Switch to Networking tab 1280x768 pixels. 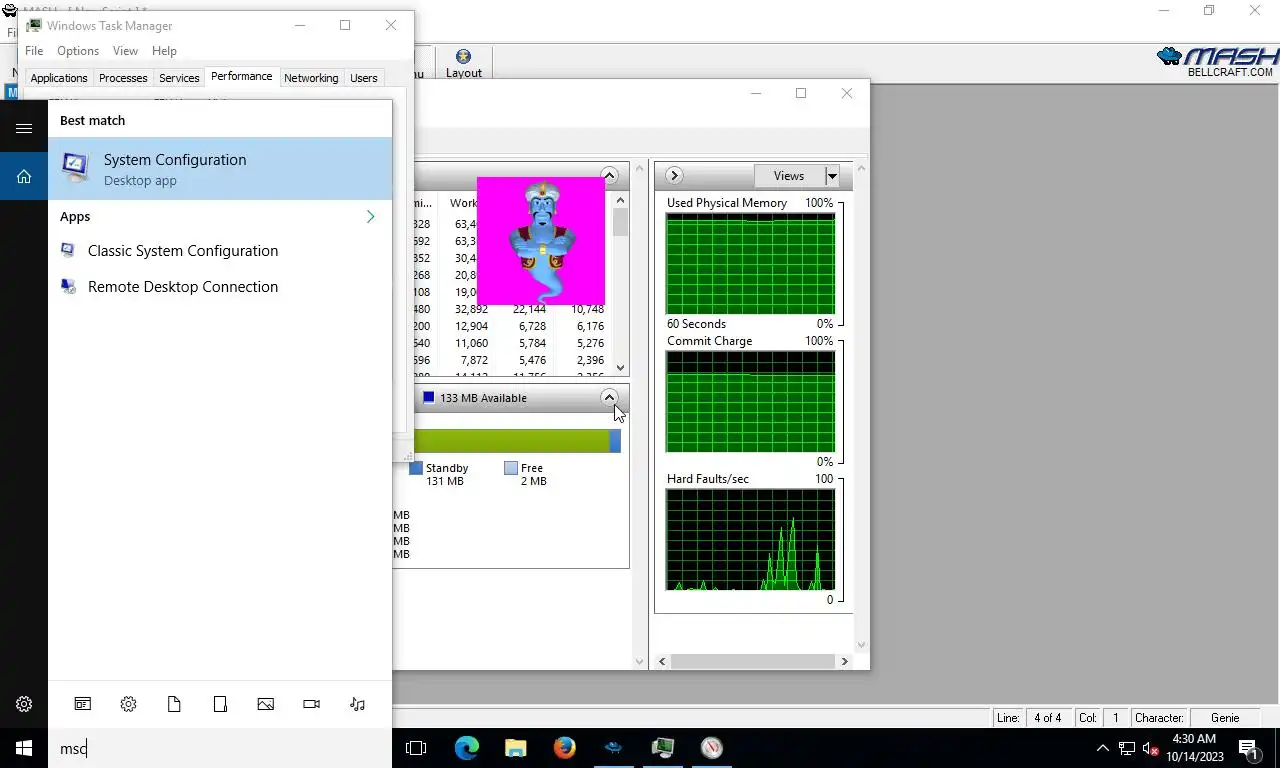(311, 78)
